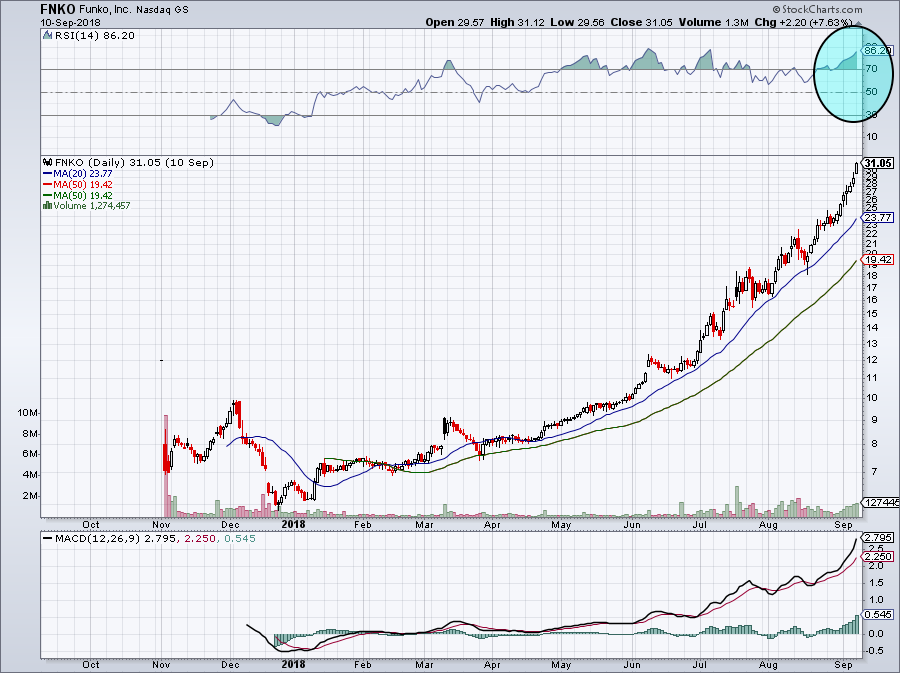
Task: Click the 4M volume axis label
Action: point(29,475)
